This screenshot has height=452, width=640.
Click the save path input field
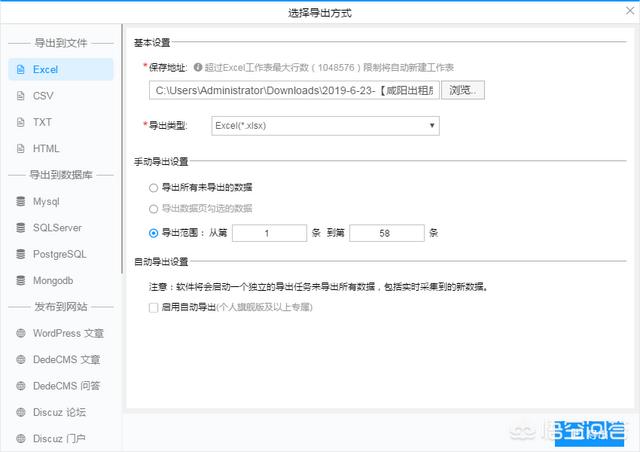(x=294, y=90)
